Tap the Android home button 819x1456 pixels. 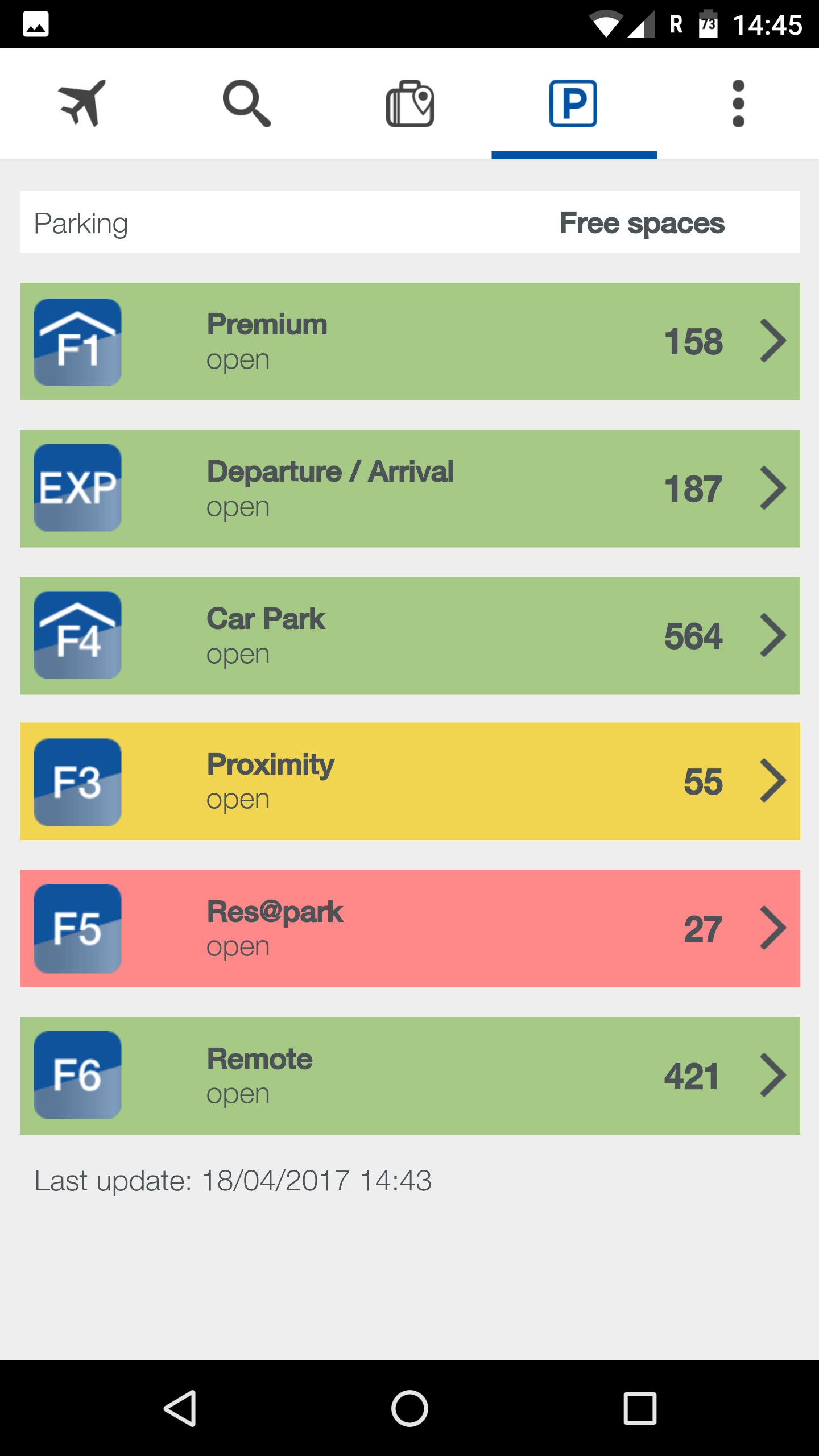tap(409, 1408)
